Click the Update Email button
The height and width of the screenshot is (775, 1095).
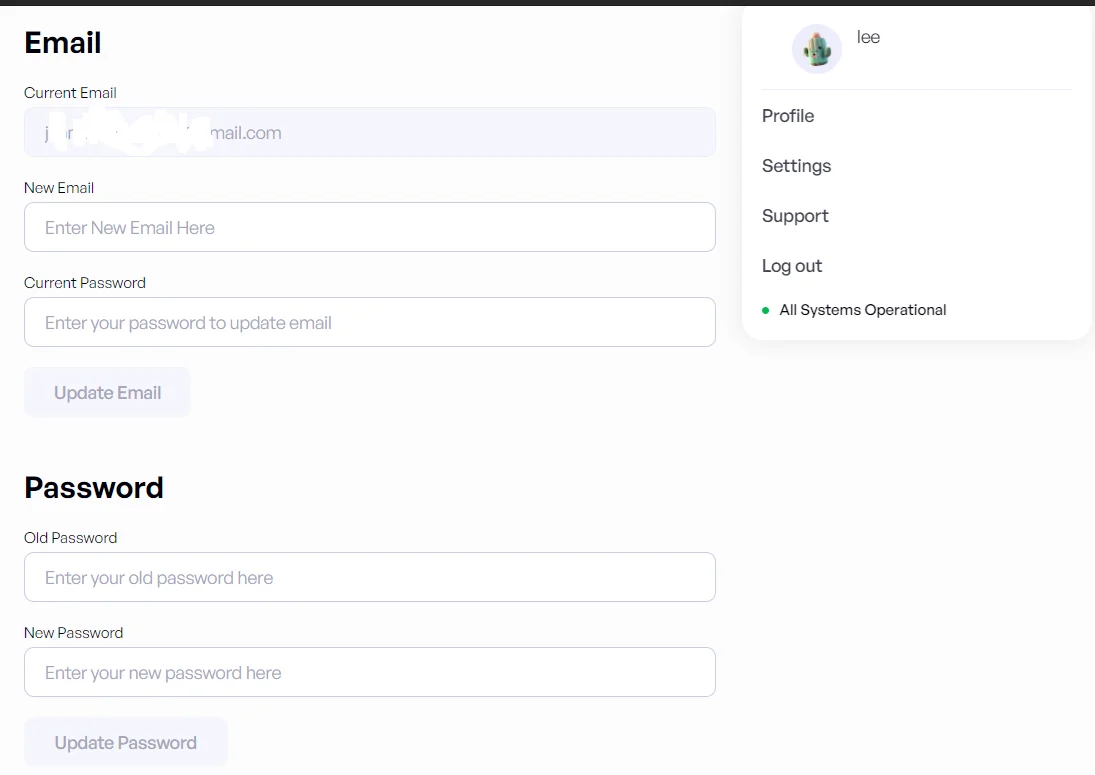click(x=108, y=392)
